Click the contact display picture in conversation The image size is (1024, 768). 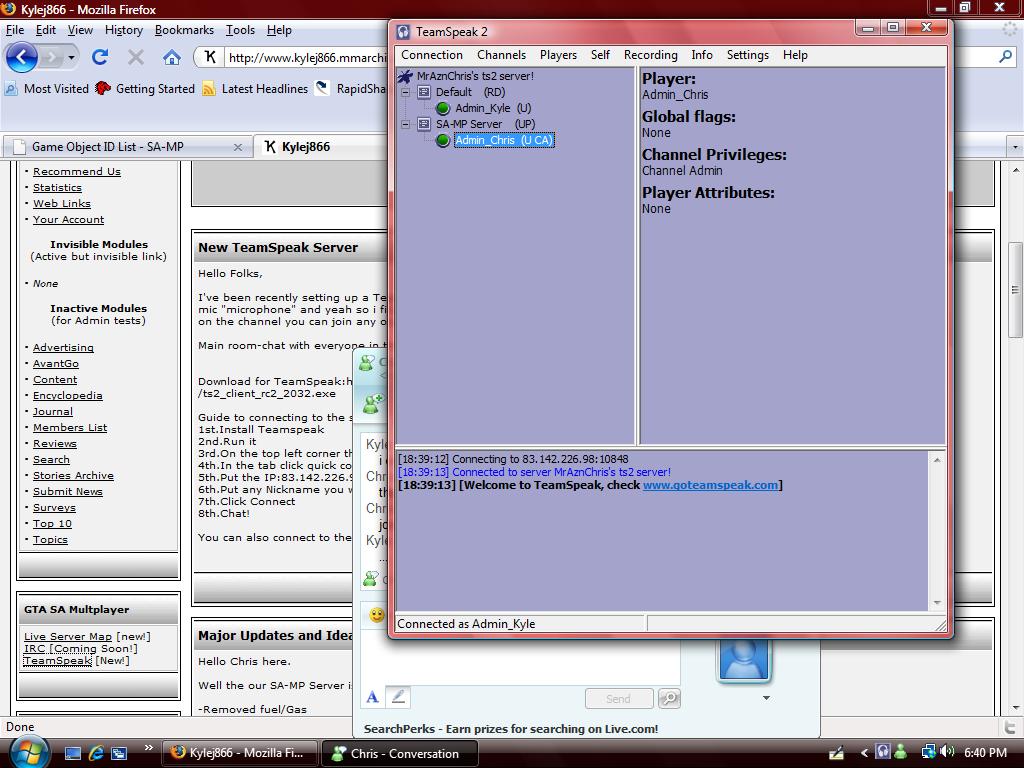click(x=744, y=660)
